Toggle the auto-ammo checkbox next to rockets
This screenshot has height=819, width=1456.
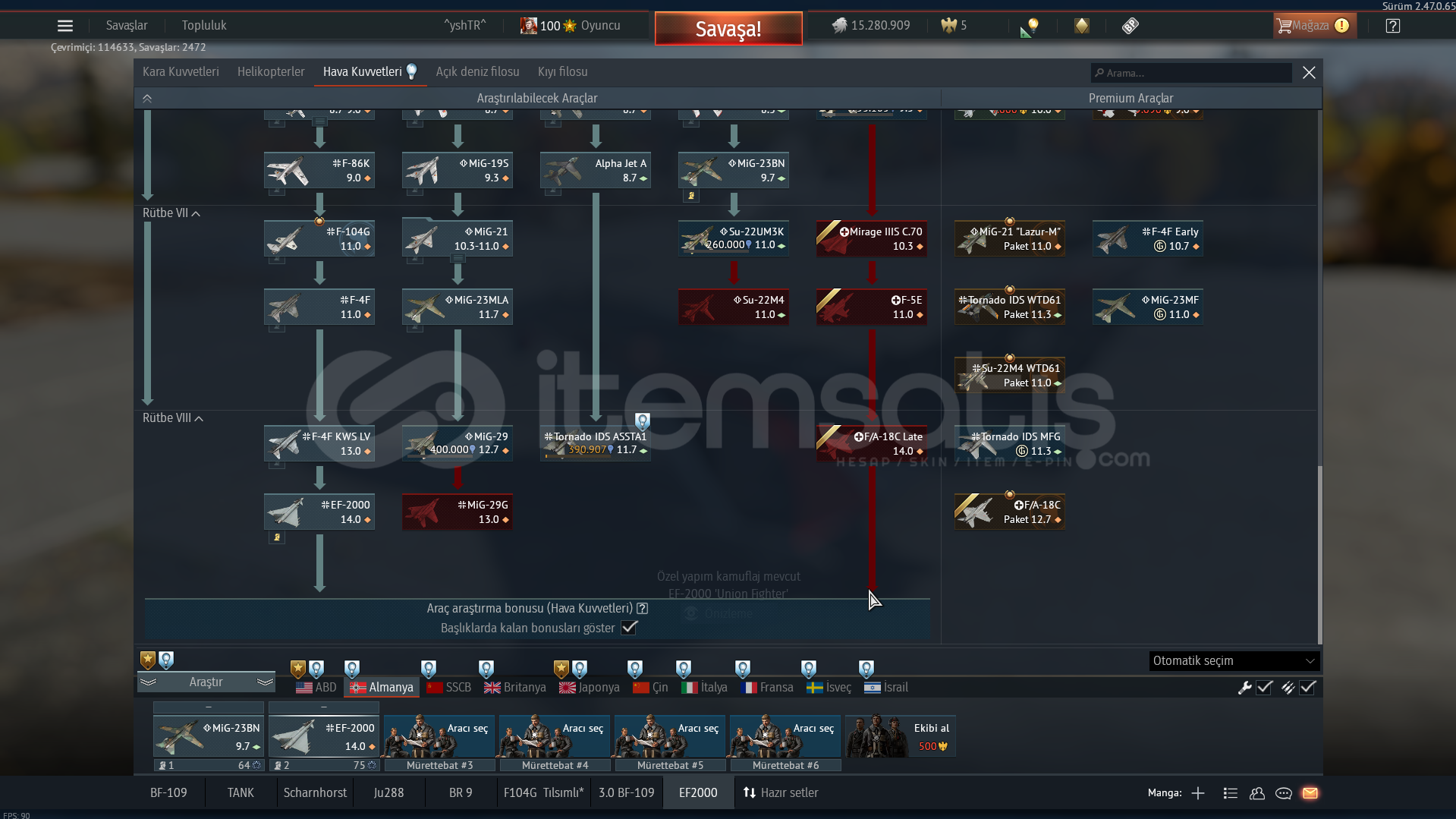click(x=1307, y=688)
